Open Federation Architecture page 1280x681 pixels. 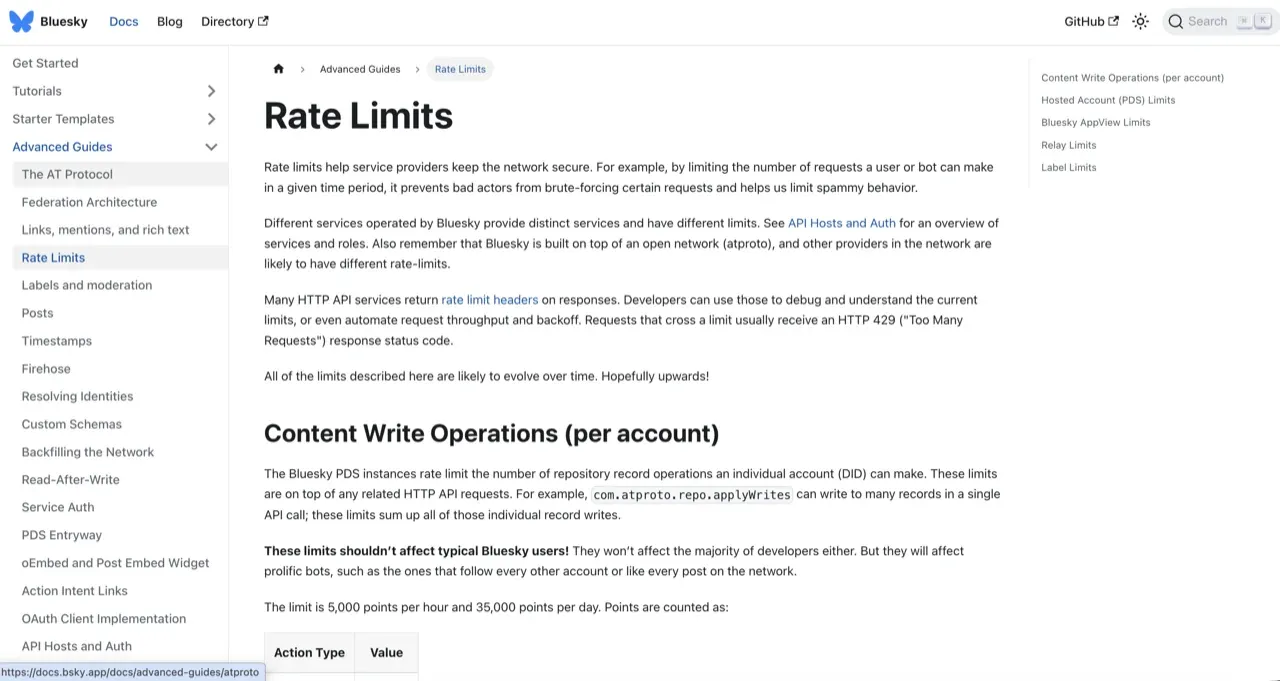[89, 202]
